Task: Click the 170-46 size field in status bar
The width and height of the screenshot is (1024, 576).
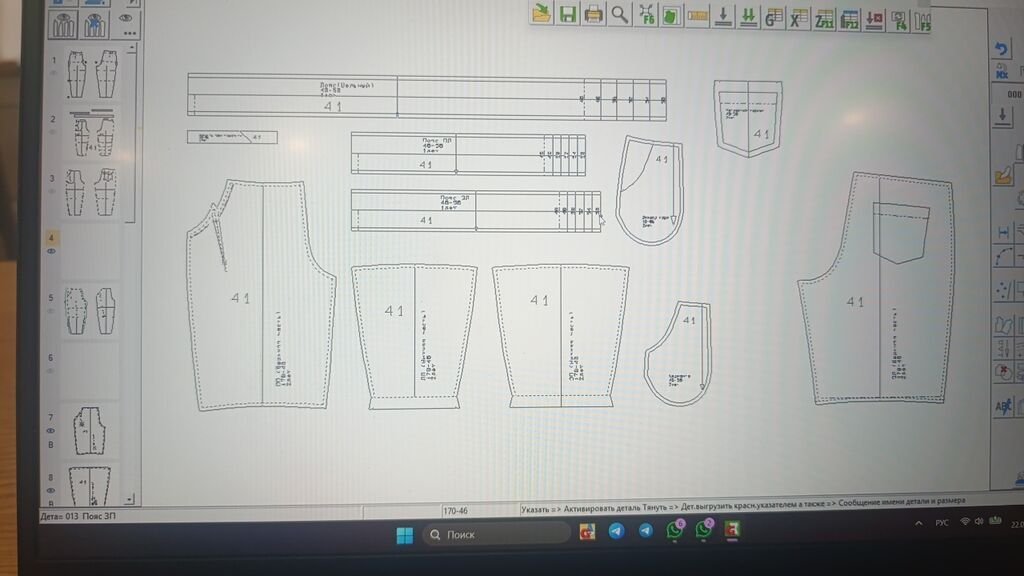Action: pyautogui.click(x=480, y=511)
